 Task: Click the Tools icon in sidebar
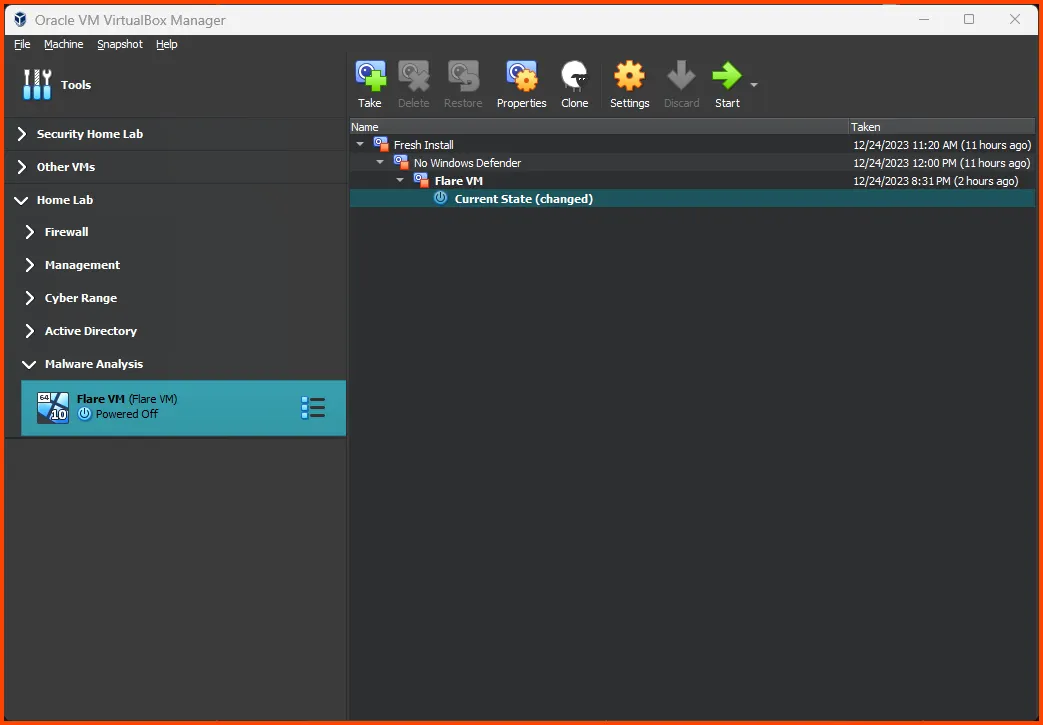click(x=37, y=84)
